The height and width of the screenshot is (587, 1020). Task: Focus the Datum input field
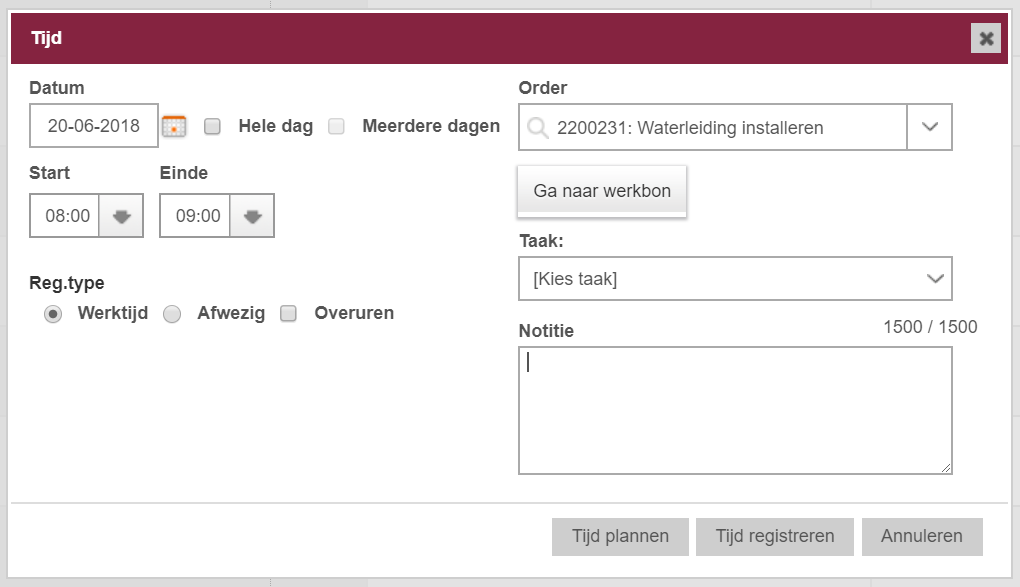coord(94,126)
